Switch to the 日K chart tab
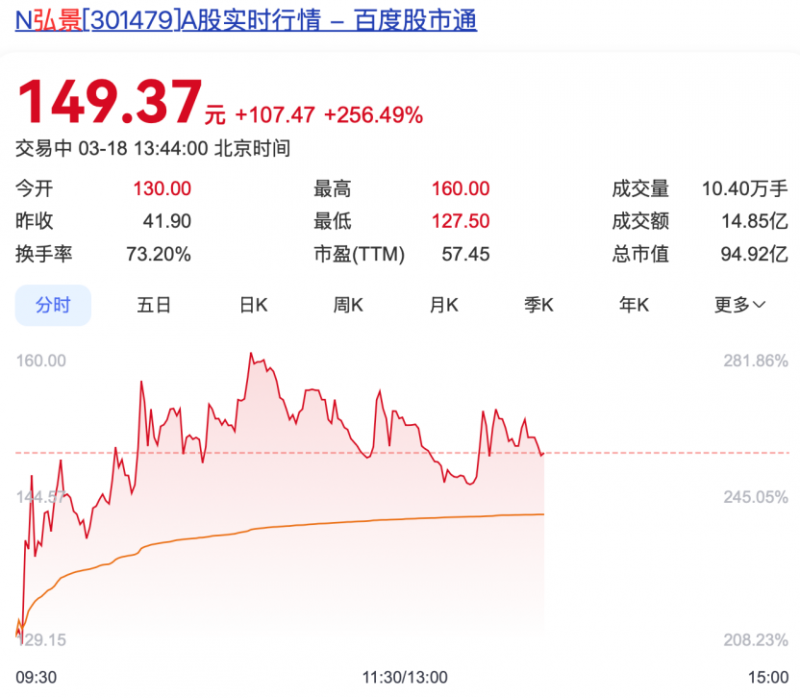The width and height of the screenshot is (800, 698). [x=253, y=305]
